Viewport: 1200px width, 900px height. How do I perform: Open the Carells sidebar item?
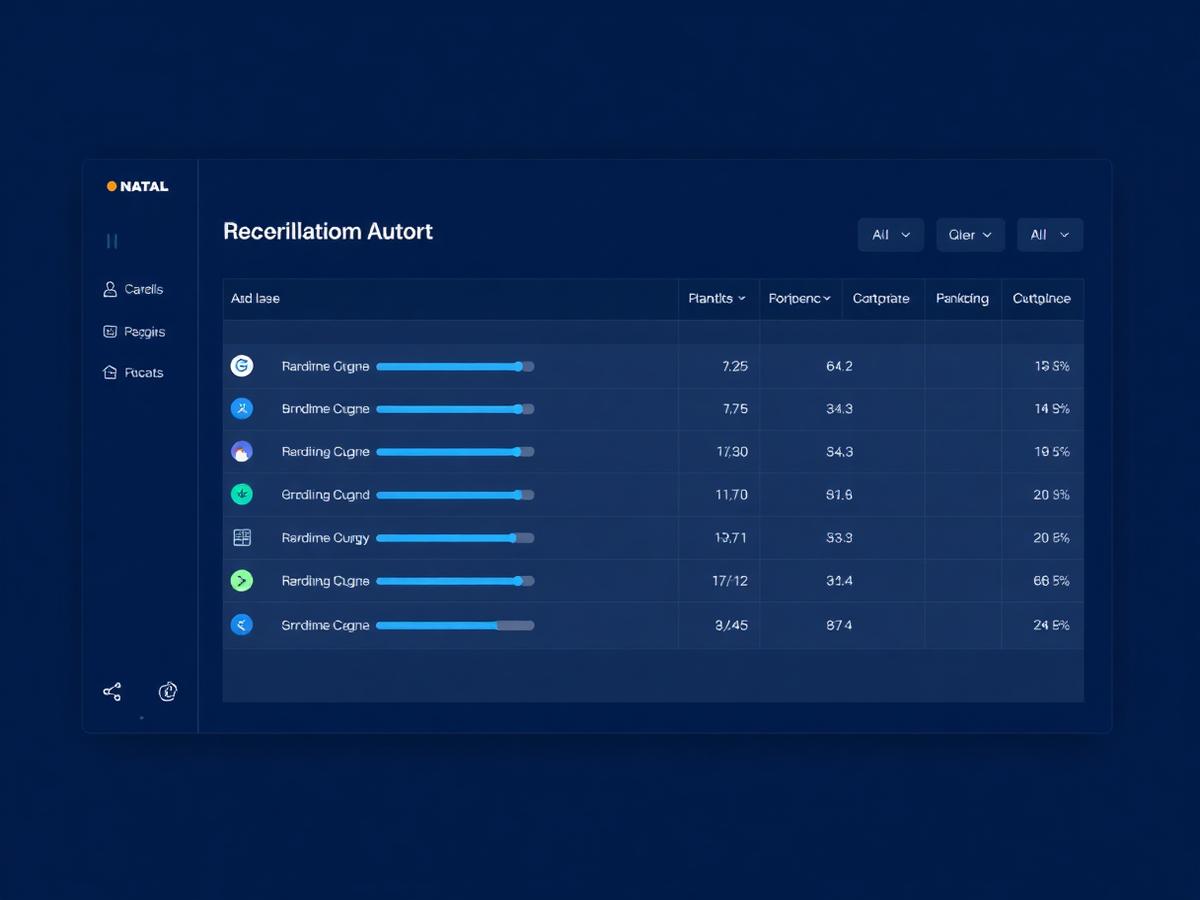click(133, 289)
